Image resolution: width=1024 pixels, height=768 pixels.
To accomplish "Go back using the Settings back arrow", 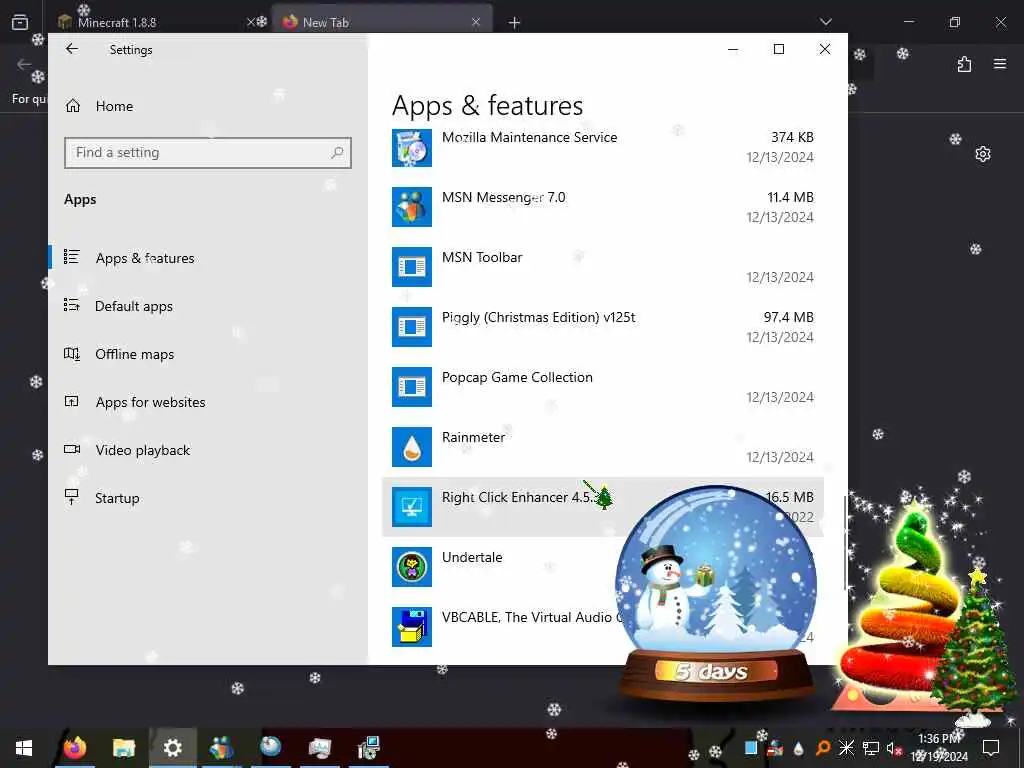I will click(x=72, y=49).
